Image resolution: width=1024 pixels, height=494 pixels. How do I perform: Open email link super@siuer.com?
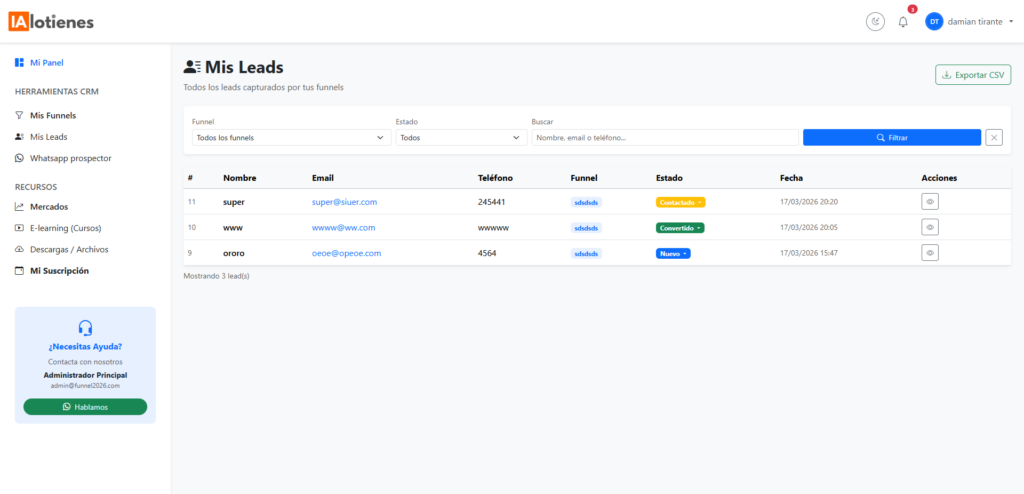point(344,202)
